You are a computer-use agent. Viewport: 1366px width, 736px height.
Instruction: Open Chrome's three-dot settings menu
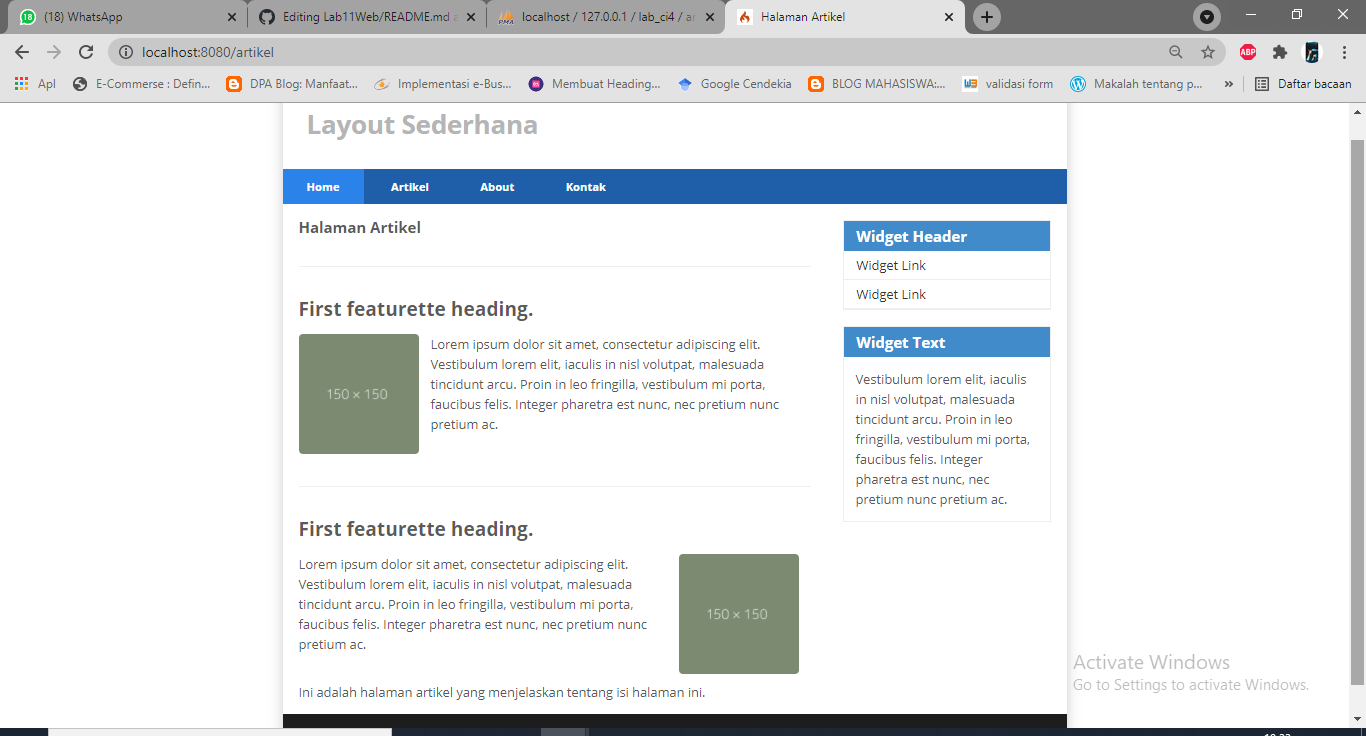click(1344, 52)
